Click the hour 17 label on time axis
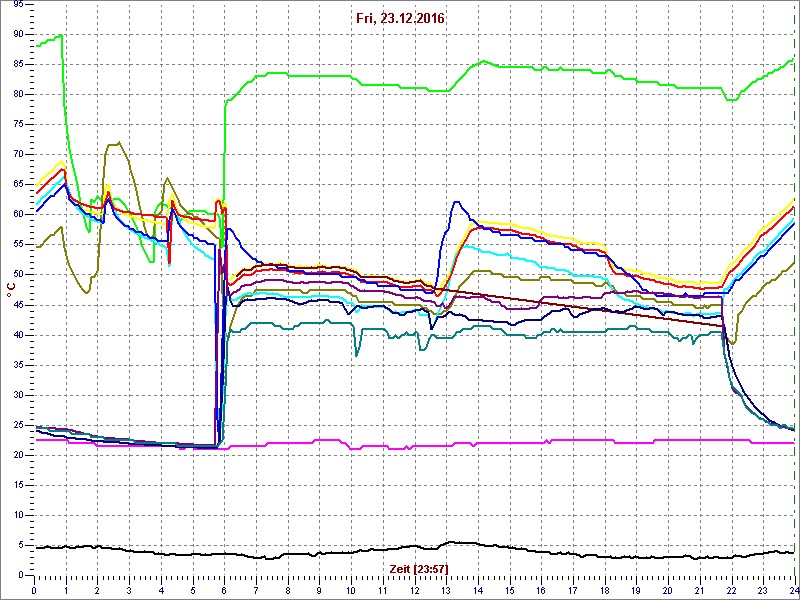 click(x=572, y=590)
